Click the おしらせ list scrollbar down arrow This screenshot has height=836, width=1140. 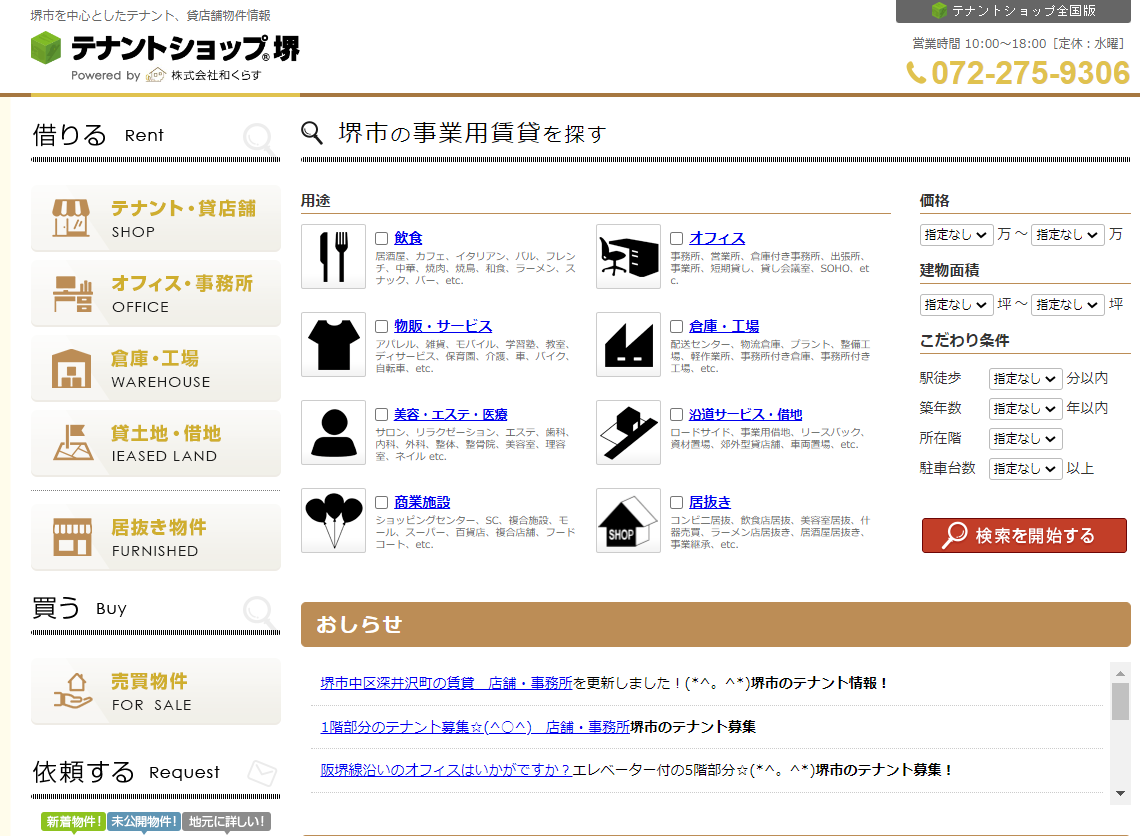1120,793
